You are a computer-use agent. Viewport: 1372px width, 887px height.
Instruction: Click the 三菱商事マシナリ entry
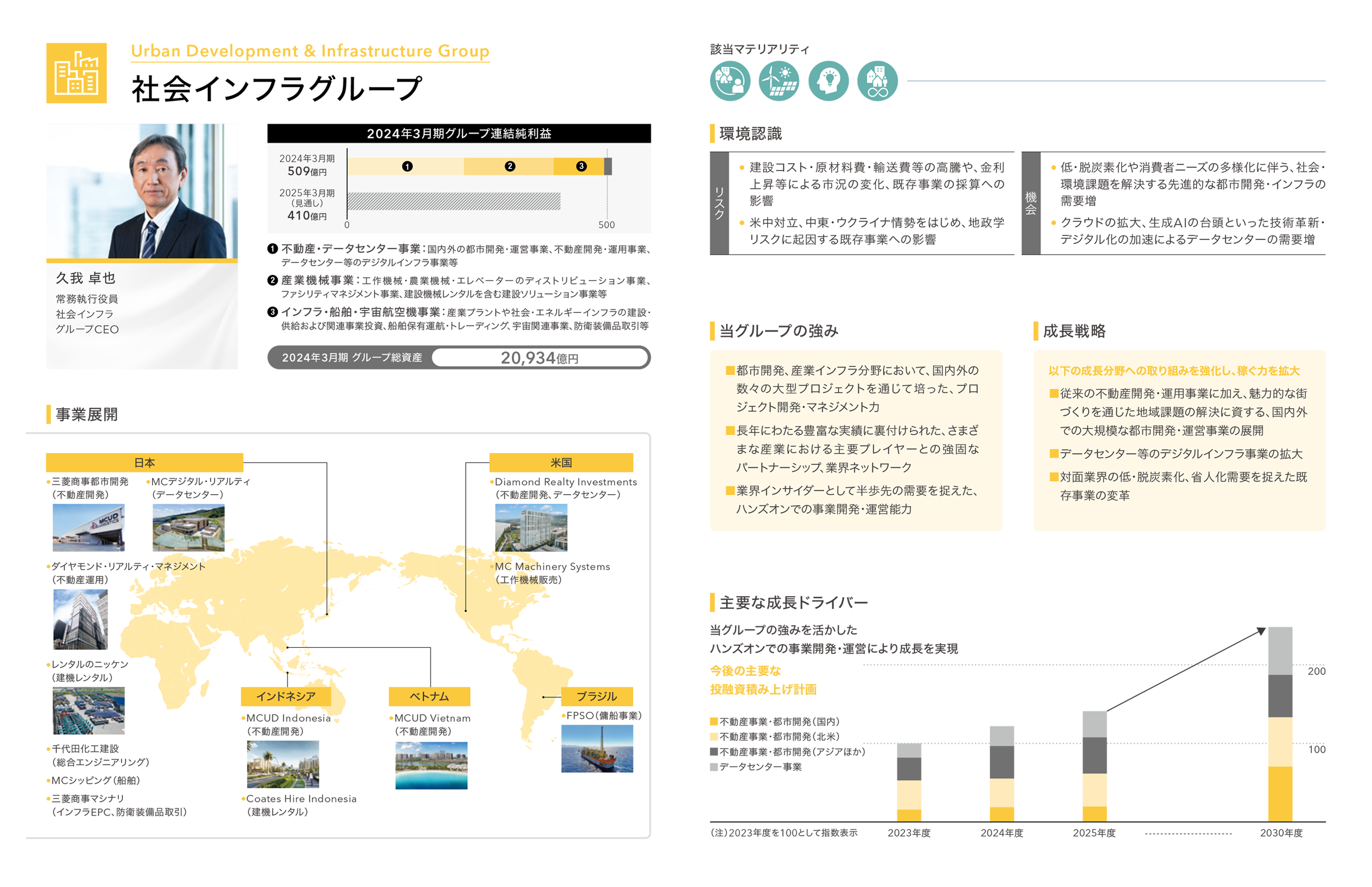pyautogui.click(x=88, y=798)
